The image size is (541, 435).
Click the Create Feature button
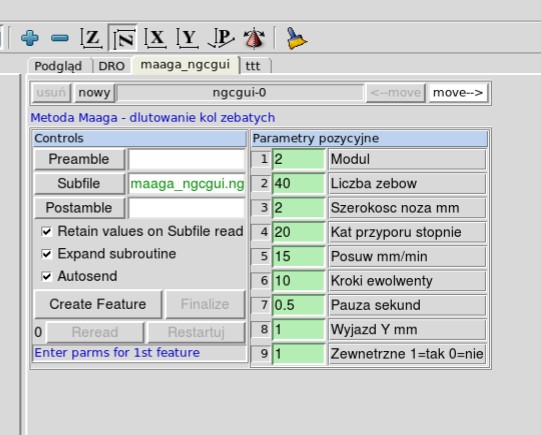98,304
